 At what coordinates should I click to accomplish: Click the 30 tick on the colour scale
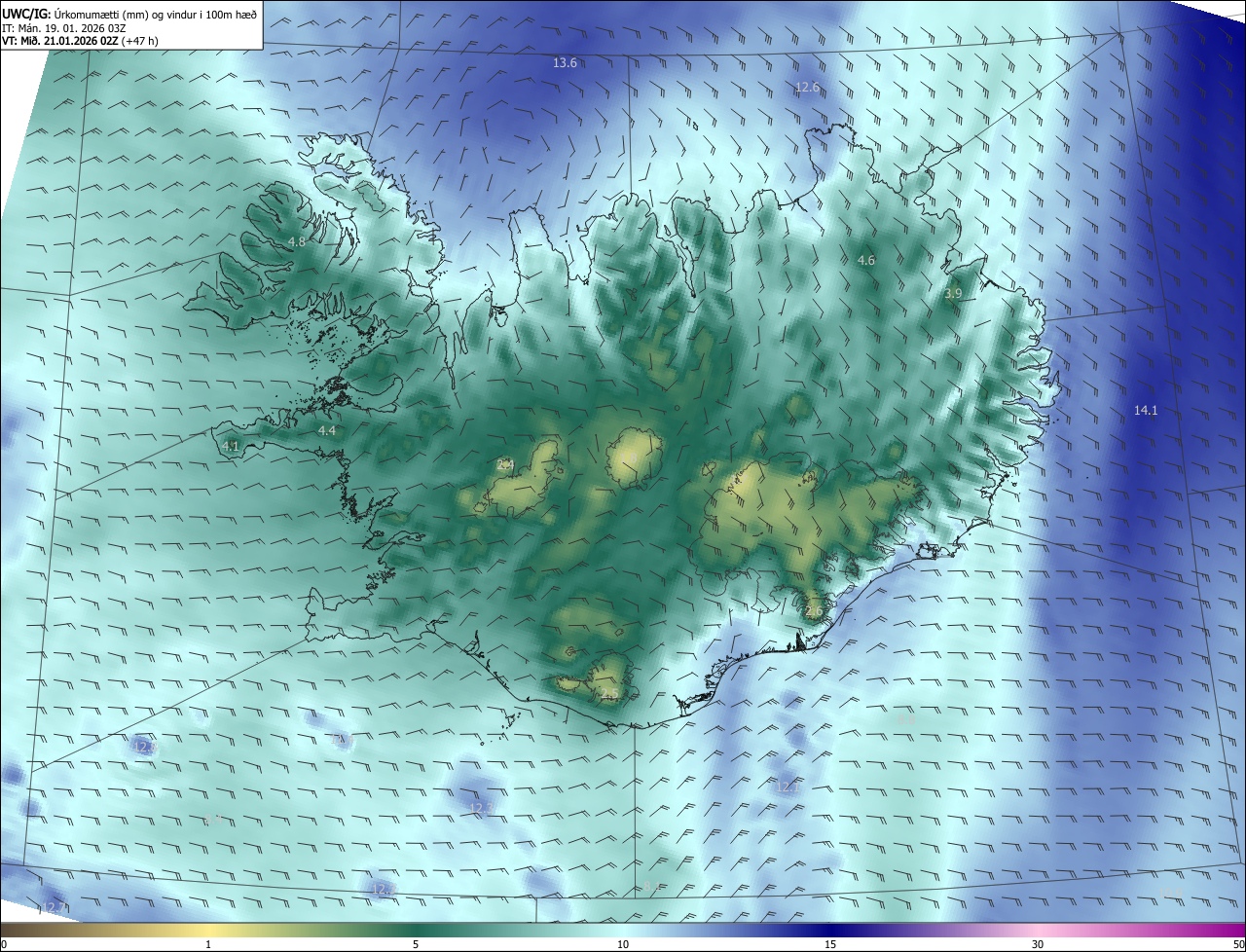[1038, 945]
